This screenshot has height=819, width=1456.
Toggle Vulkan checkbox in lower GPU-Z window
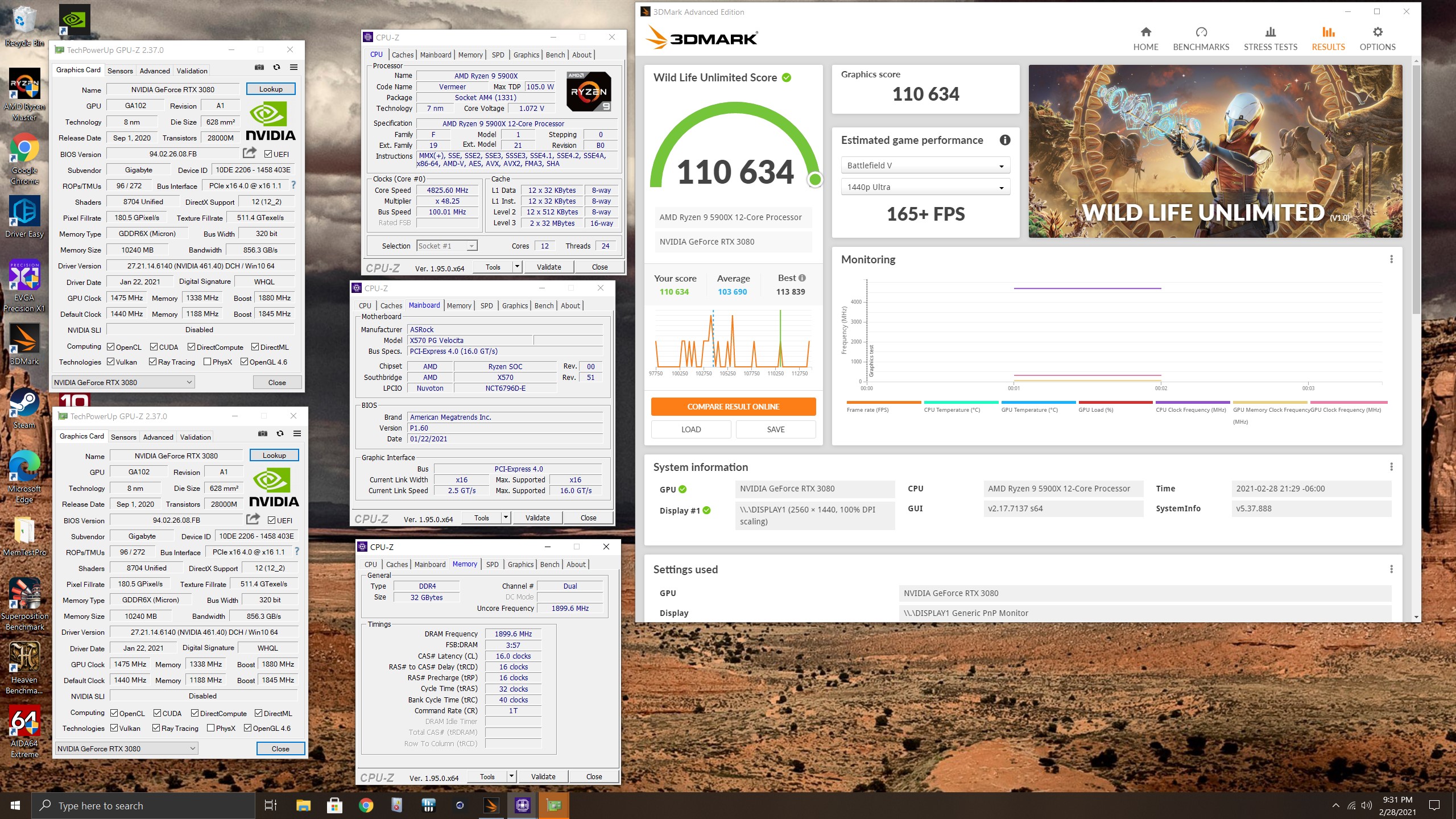114,728
